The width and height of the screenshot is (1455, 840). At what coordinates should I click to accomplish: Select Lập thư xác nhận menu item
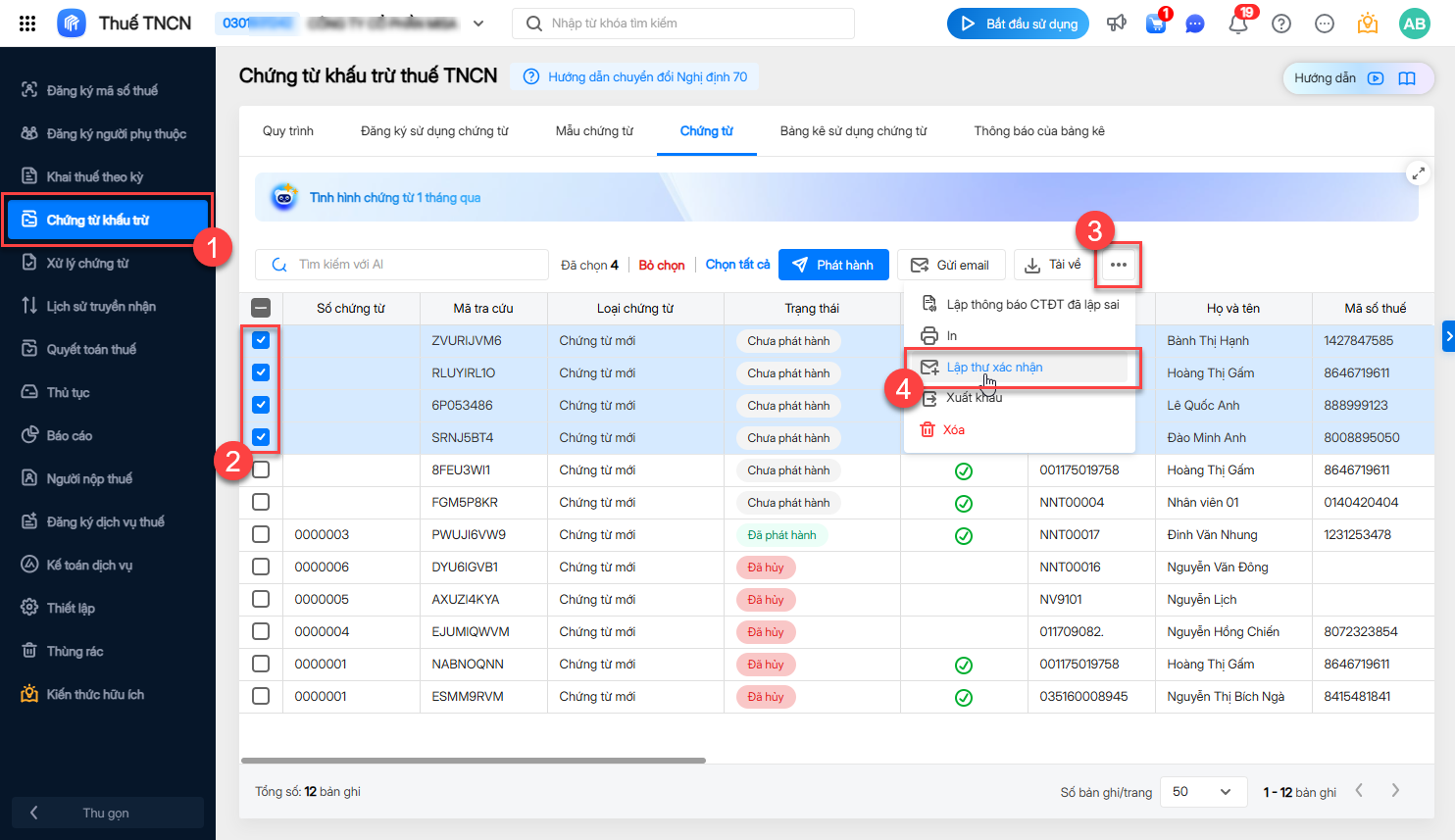click(994, 368)
